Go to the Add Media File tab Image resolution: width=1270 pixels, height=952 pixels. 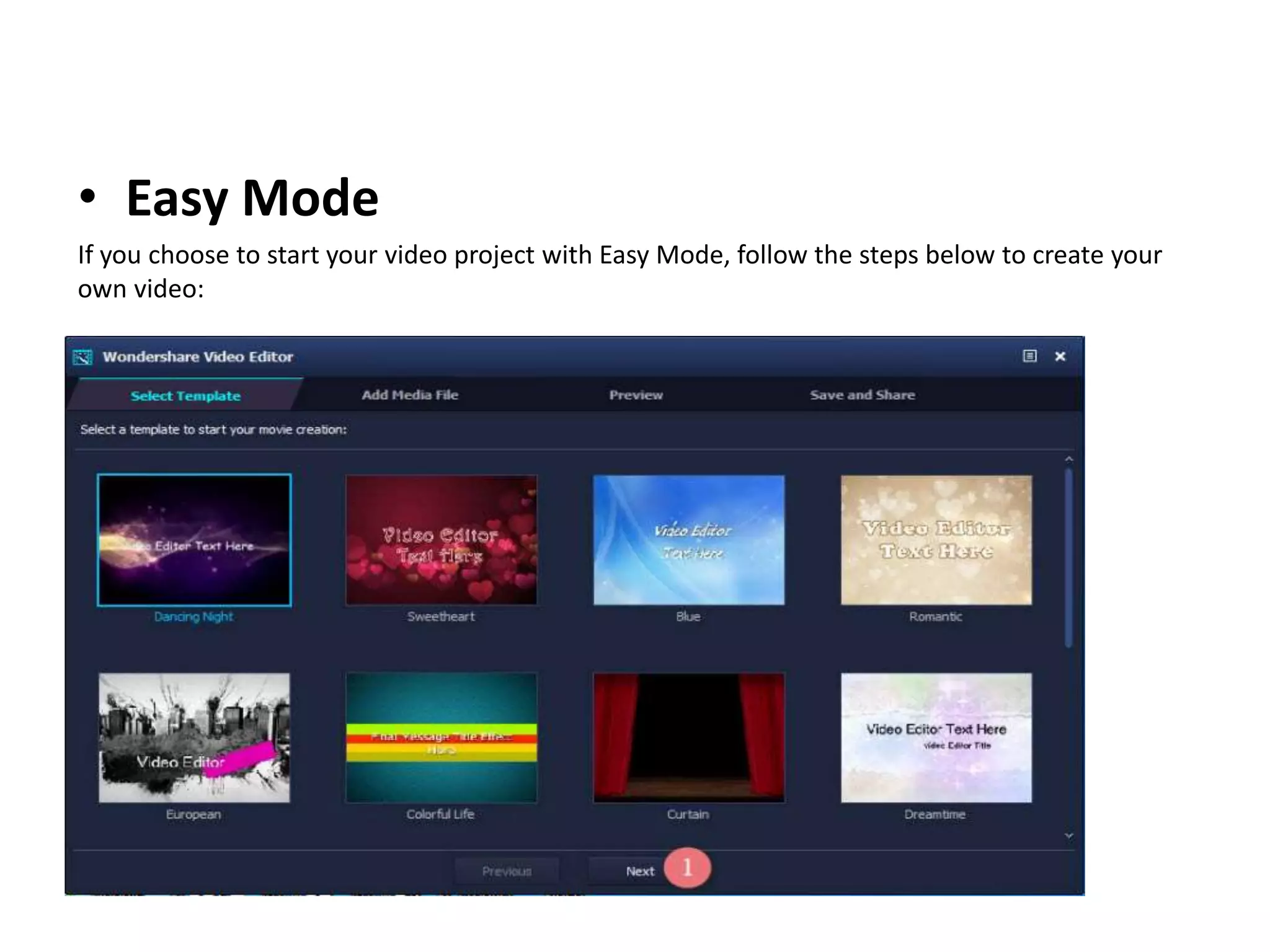pyautogui.click(x=410, y=395)
